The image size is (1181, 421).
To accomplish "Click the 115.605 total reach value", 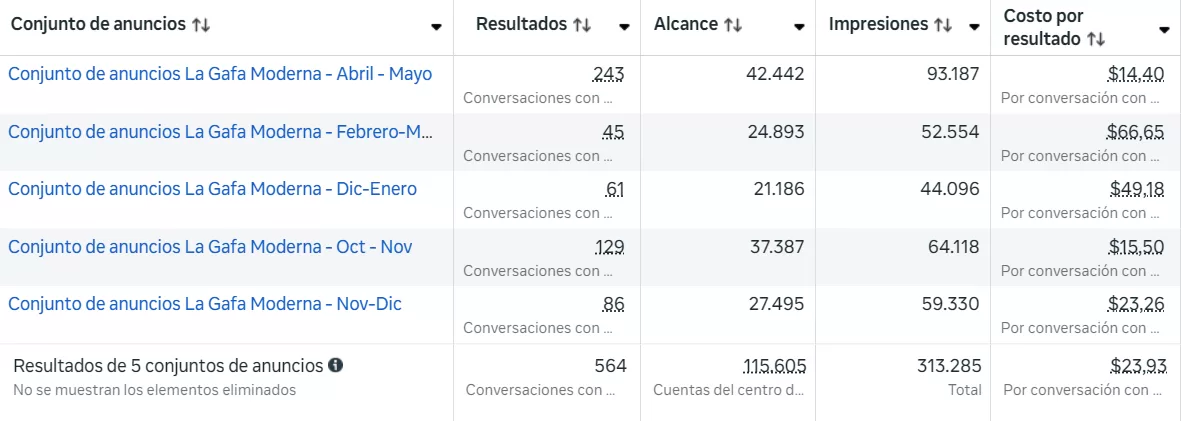I will pyautogui.click(x=774, y=366).
